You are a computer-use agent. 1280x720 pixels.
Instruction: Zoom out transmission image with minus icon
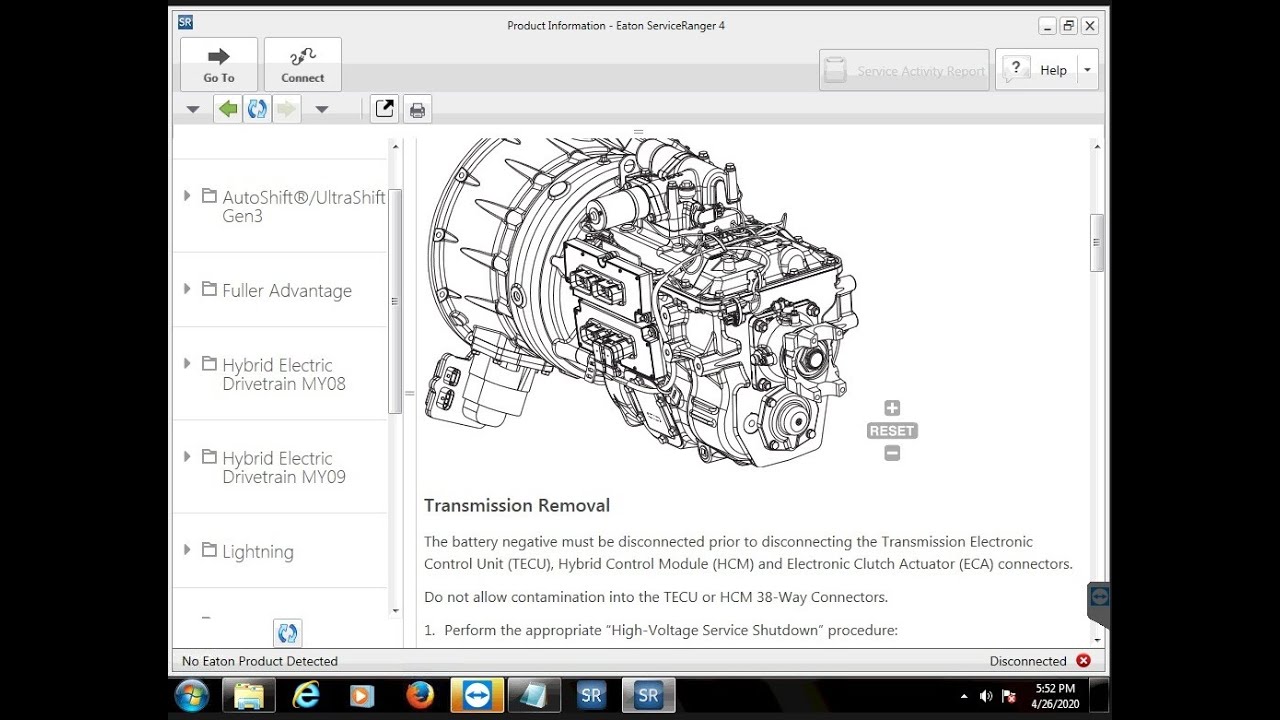click(x=892, y=453)
